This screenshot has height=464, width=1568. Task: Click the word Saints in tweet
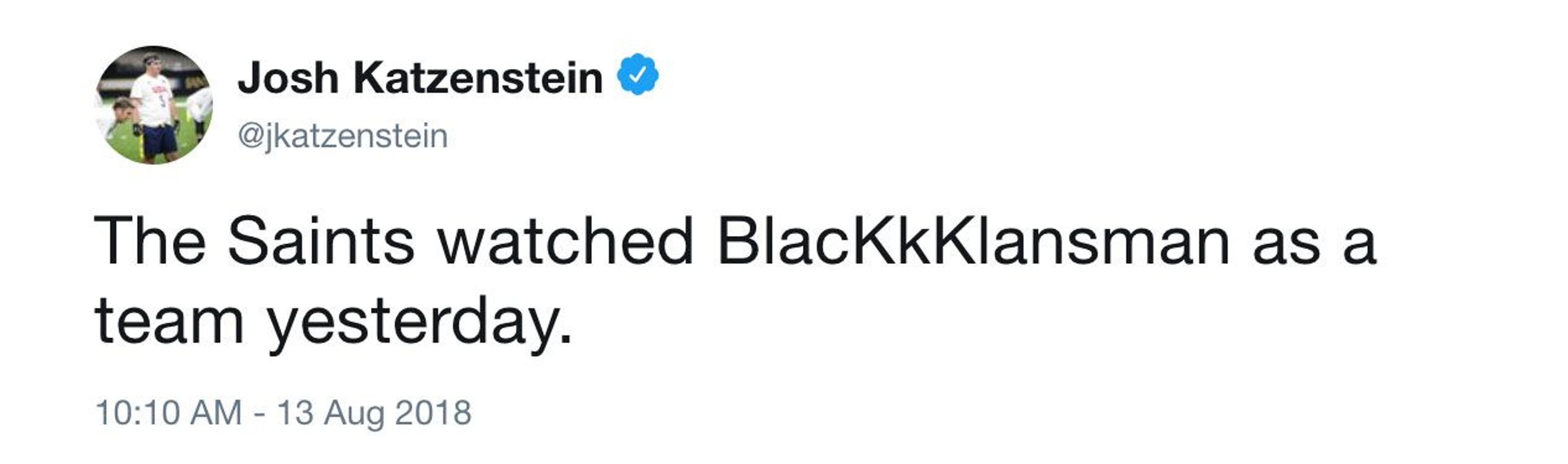coord(321,242)
